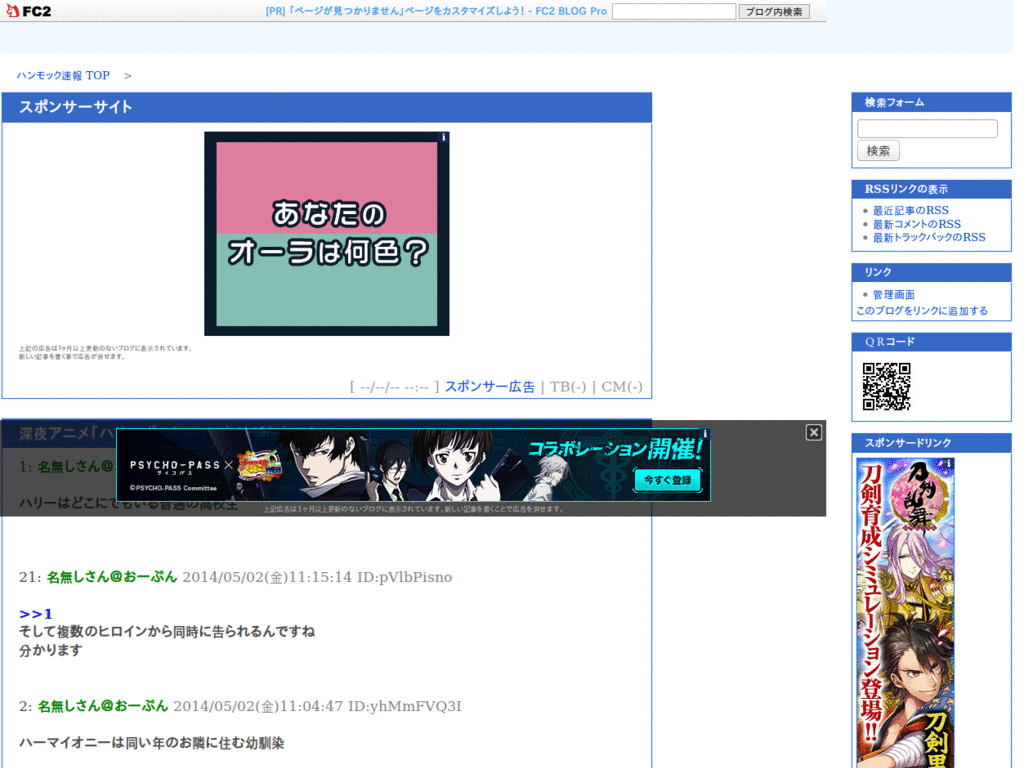The height and width of the screenshot is (768, 1024).
Task: Open the スポンサー広告 link
Action: pos(490,387)
